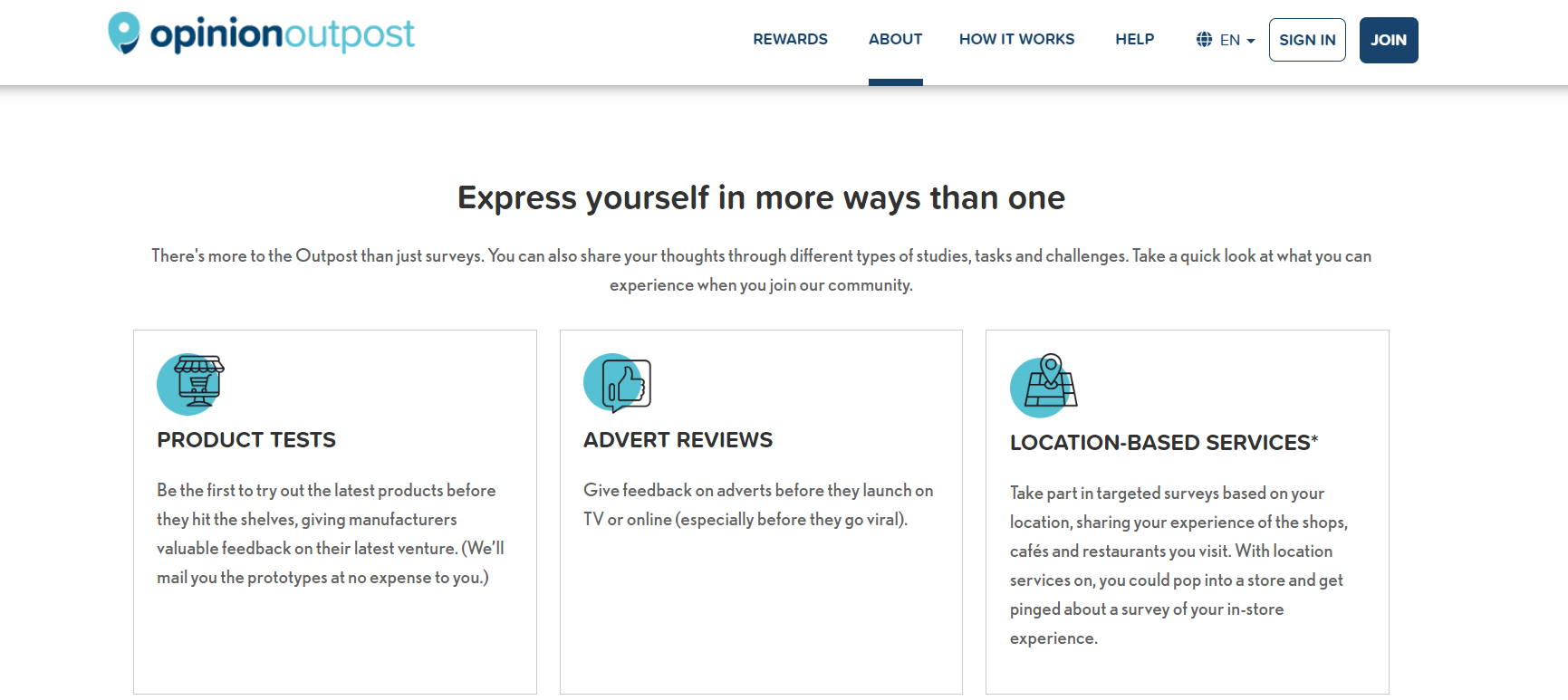This screenshot has width=1568, height=700.
Task: Click the Location-Based Services map pin icon
Action: point(1044,386)
